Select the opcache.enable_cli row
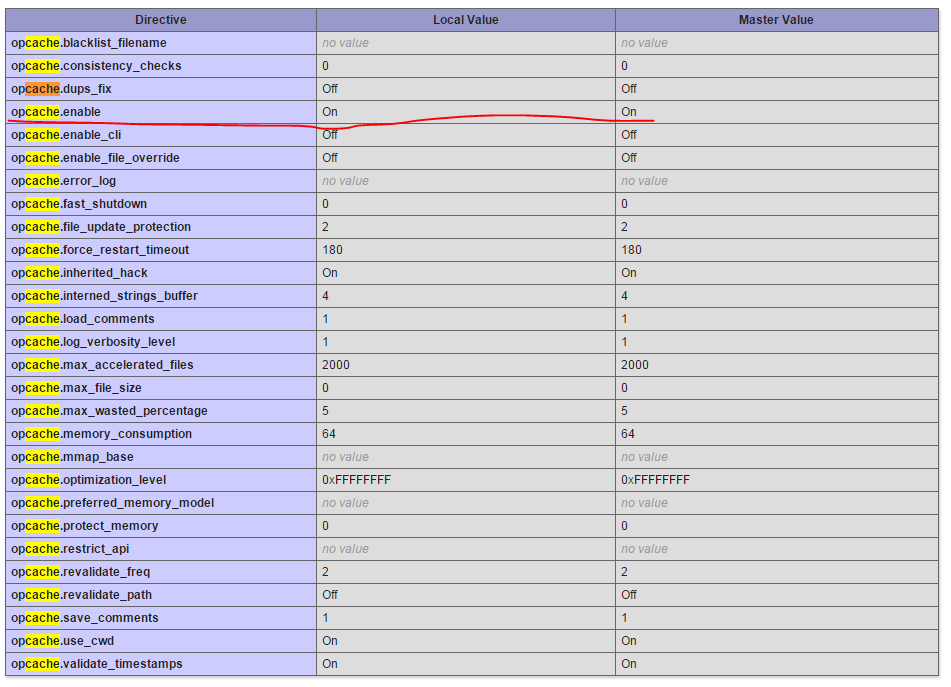 (160, 135)
